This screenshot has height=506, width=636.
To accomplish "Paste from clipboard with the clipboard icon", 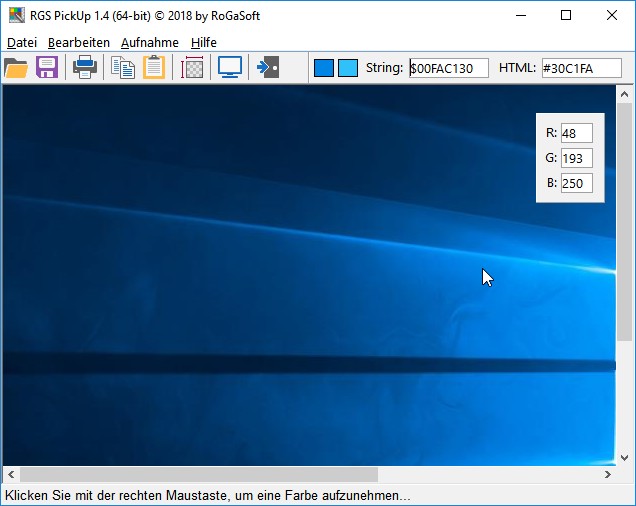I will point(154,68).
